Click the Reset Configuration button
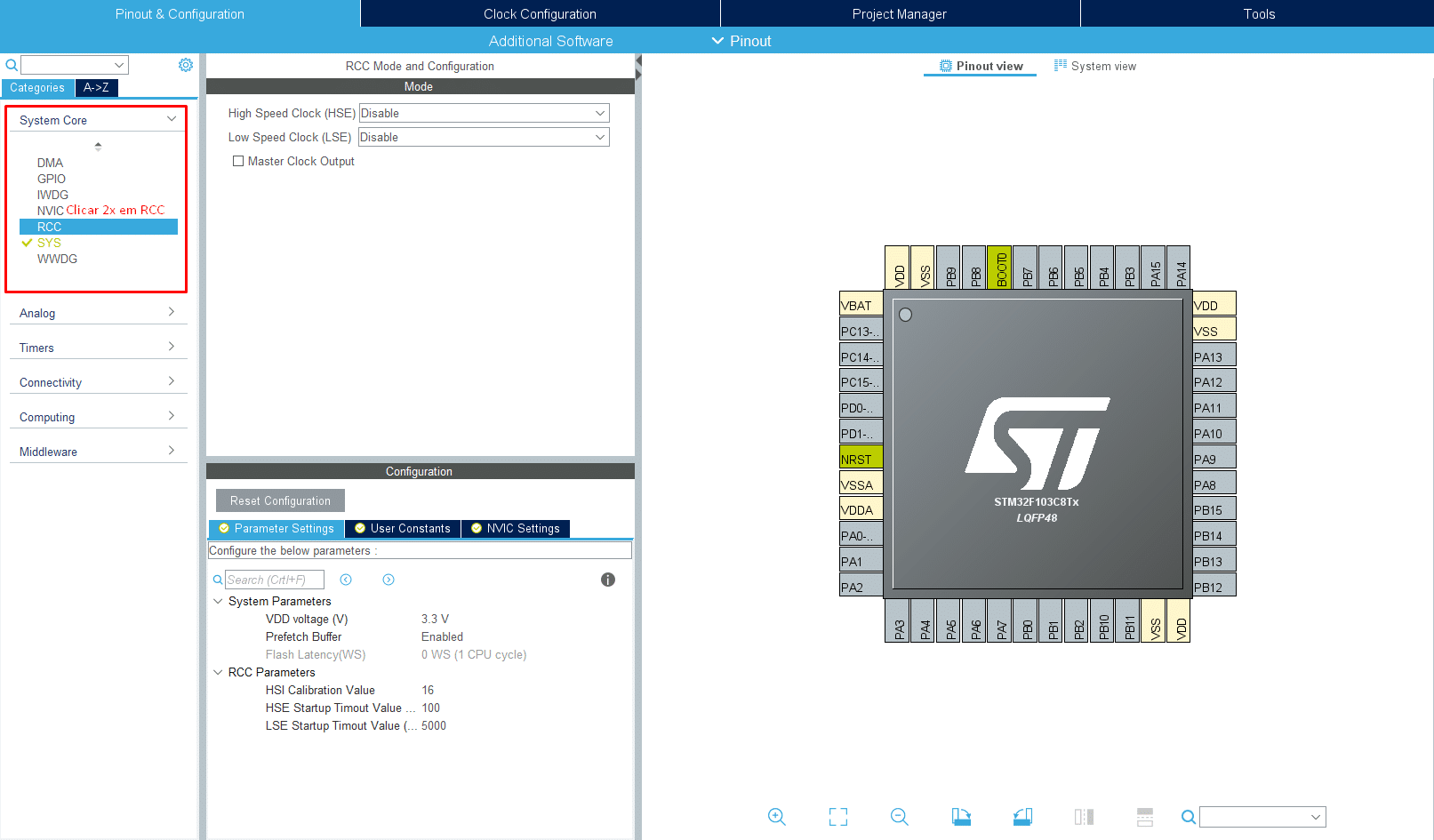Viewport: 1434px width, 840px height. point(280,500)
